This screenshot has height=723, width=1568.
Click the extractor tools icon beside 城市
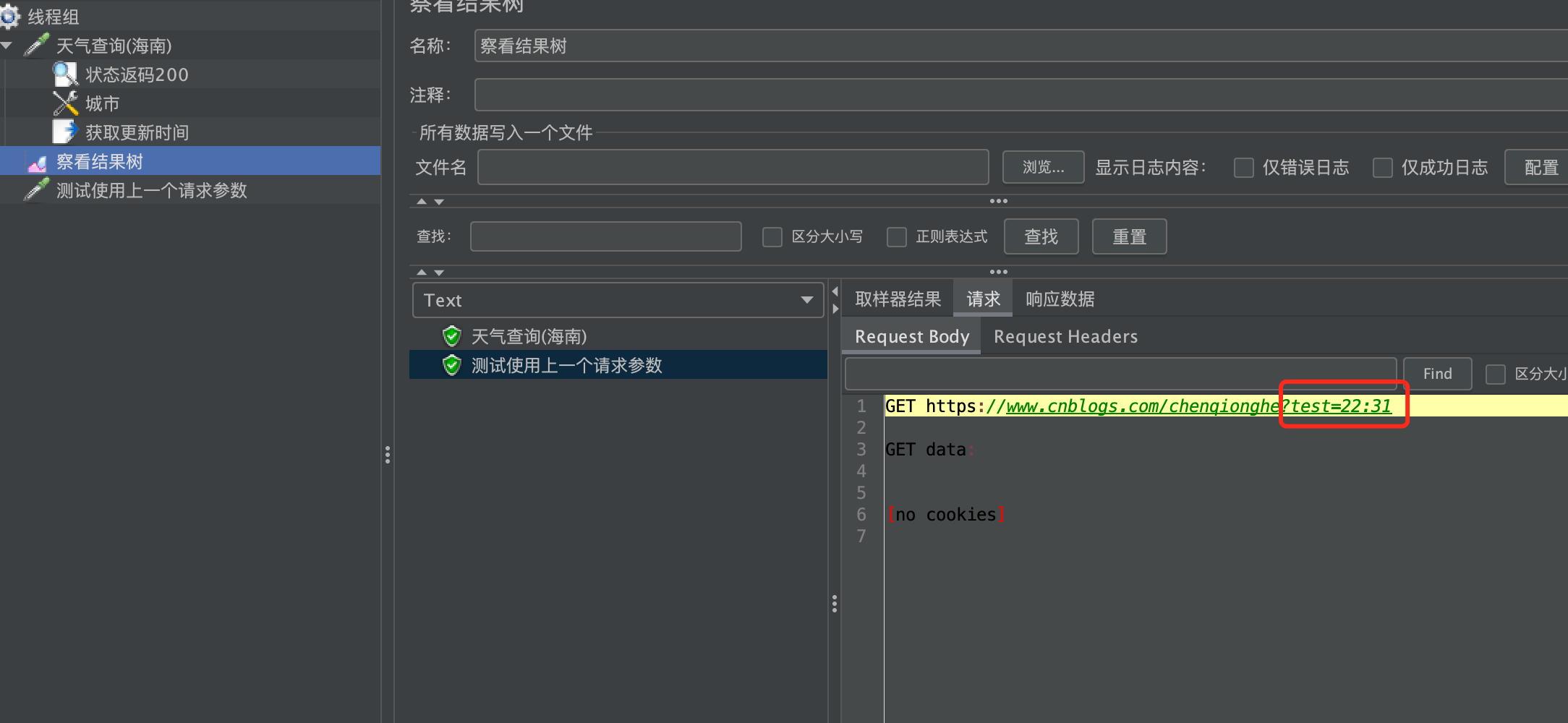pos(66,103)
